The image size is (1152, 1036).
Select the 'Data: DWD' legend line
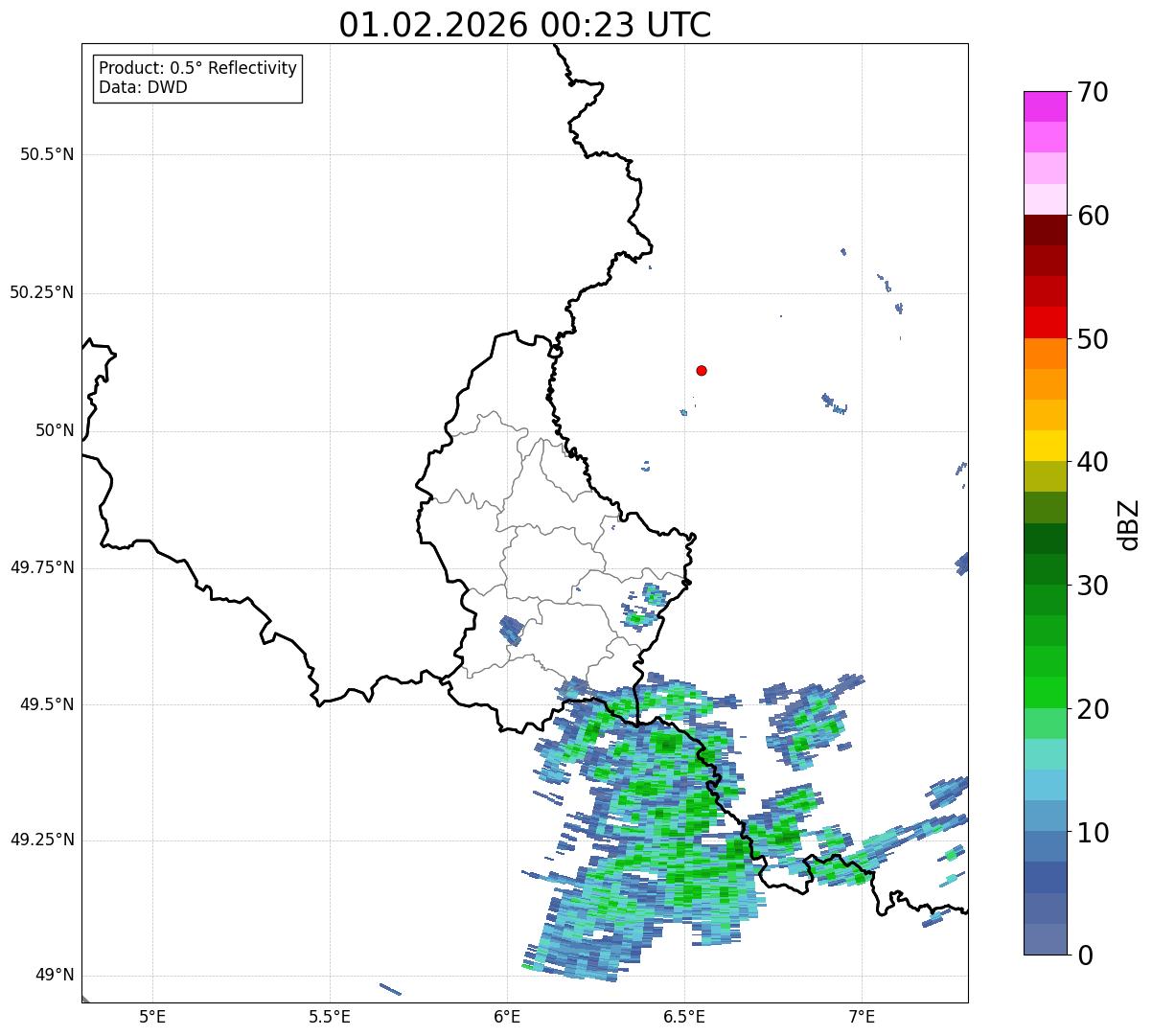(x=143, y=87)
